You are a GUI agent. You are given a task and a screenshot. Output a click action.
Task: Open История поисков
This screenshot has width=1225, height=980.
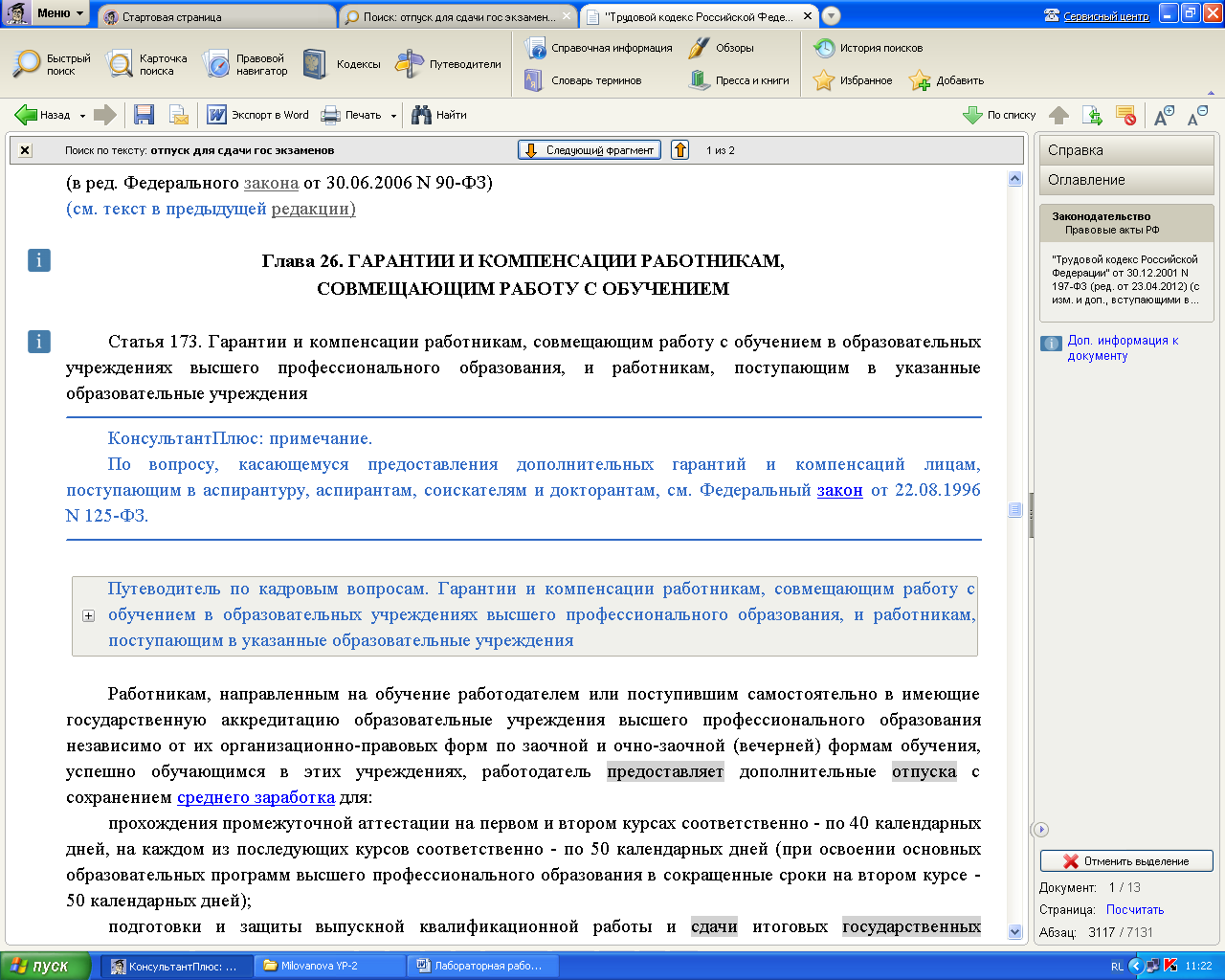click(x=868, y=48)
